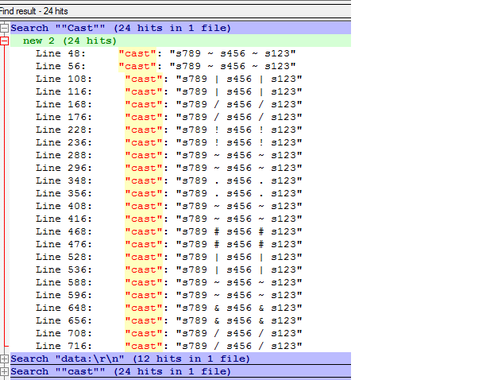
Task: Click the Line 48 search hit
Action: [x=166, y=53]
